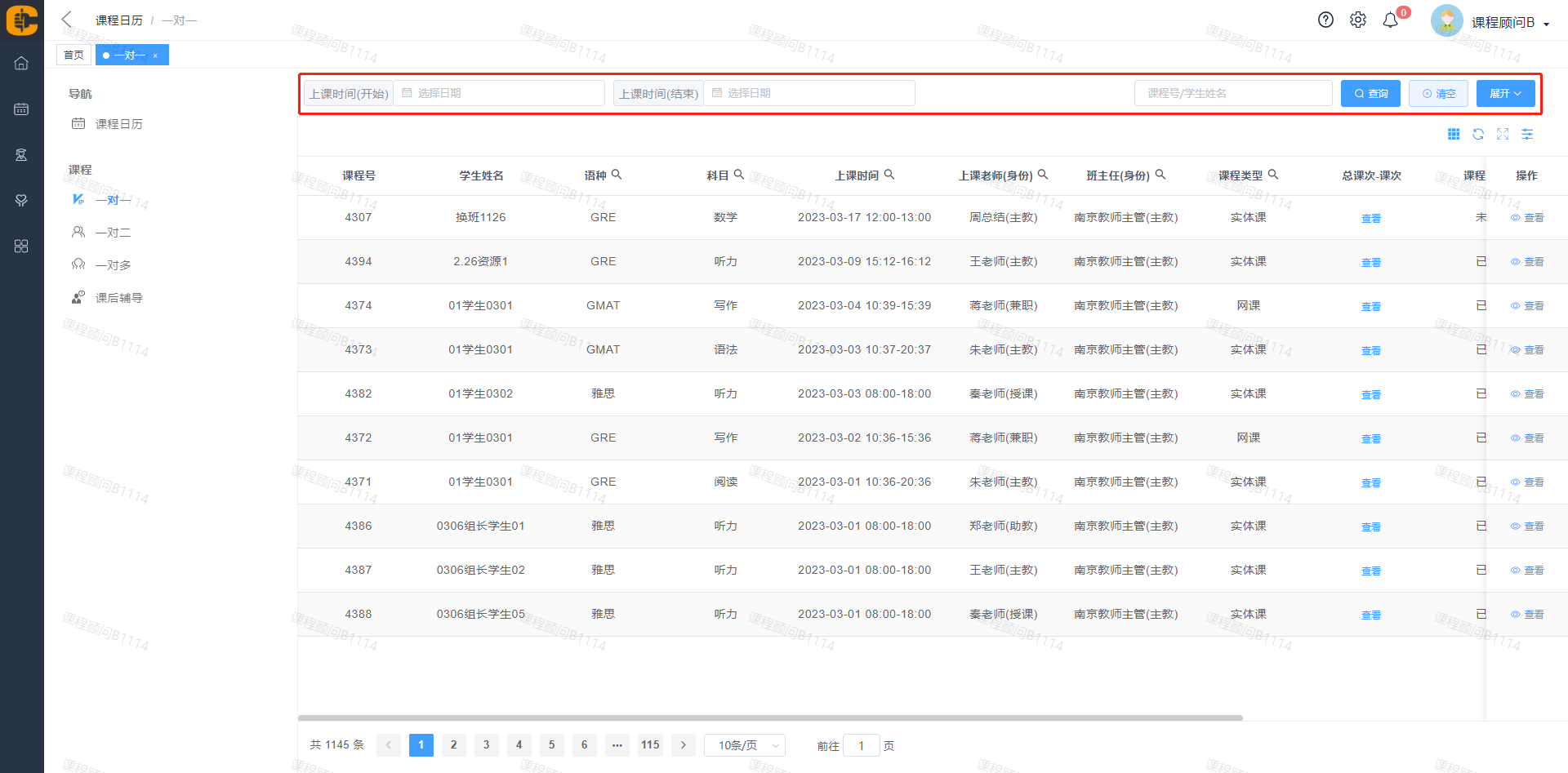Viewport: 1568px width, 773px height.
Task: Click the 查询 search button
Action: pyautogui.click(x=1370, y=94)
